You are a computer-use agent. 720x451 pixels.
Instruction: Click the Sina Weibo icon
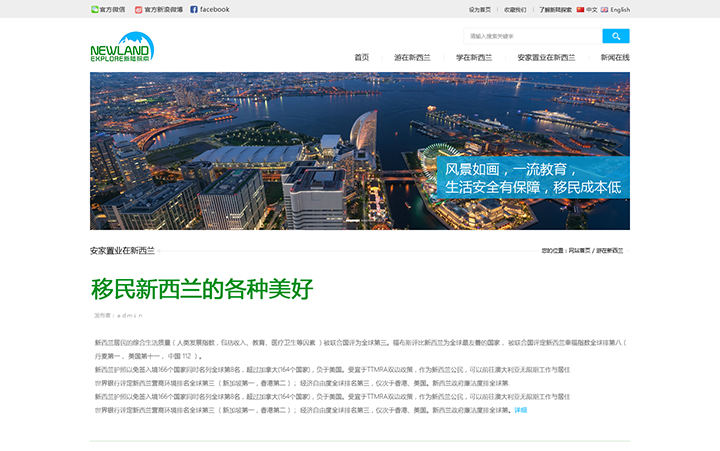point(138,9)
